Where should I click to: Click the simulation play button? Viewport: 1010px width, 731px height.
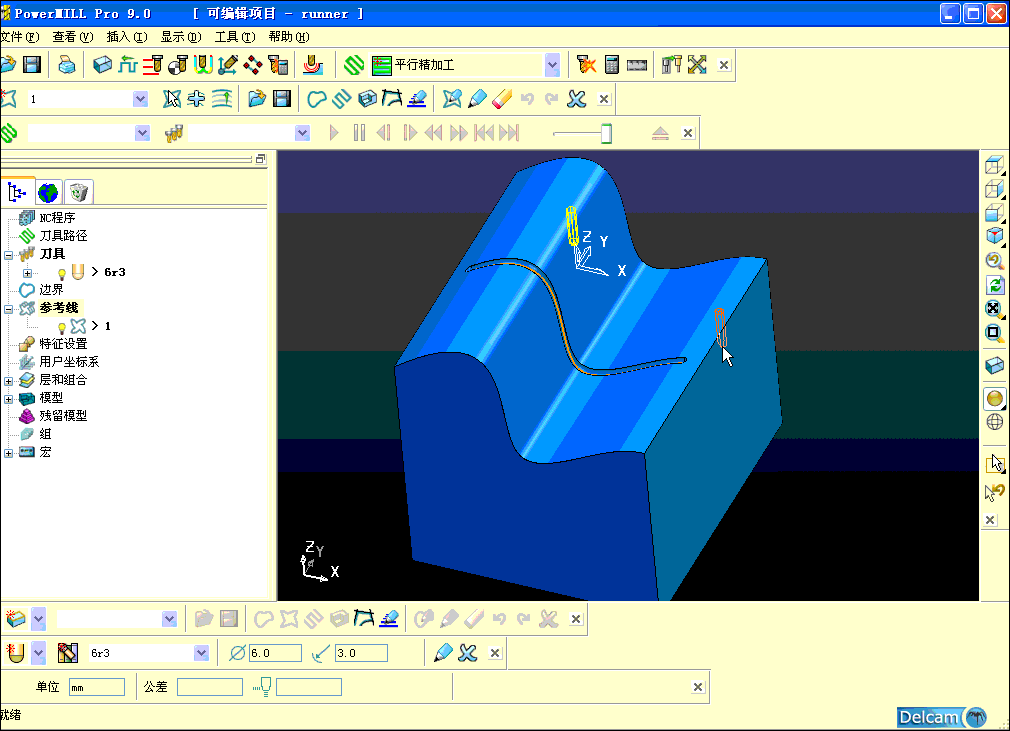334,133
